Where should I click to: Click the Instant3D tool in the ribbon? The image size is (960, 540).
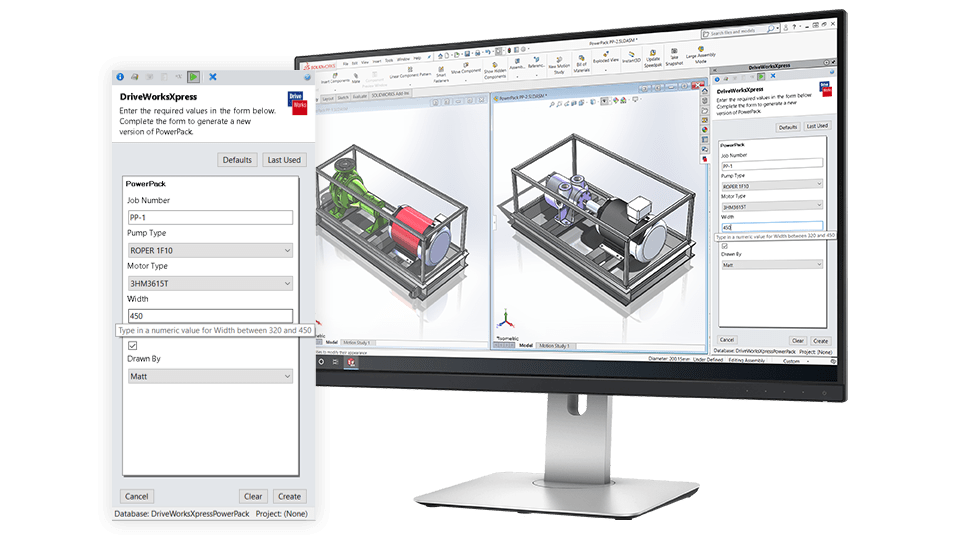[x=631, y=57]
